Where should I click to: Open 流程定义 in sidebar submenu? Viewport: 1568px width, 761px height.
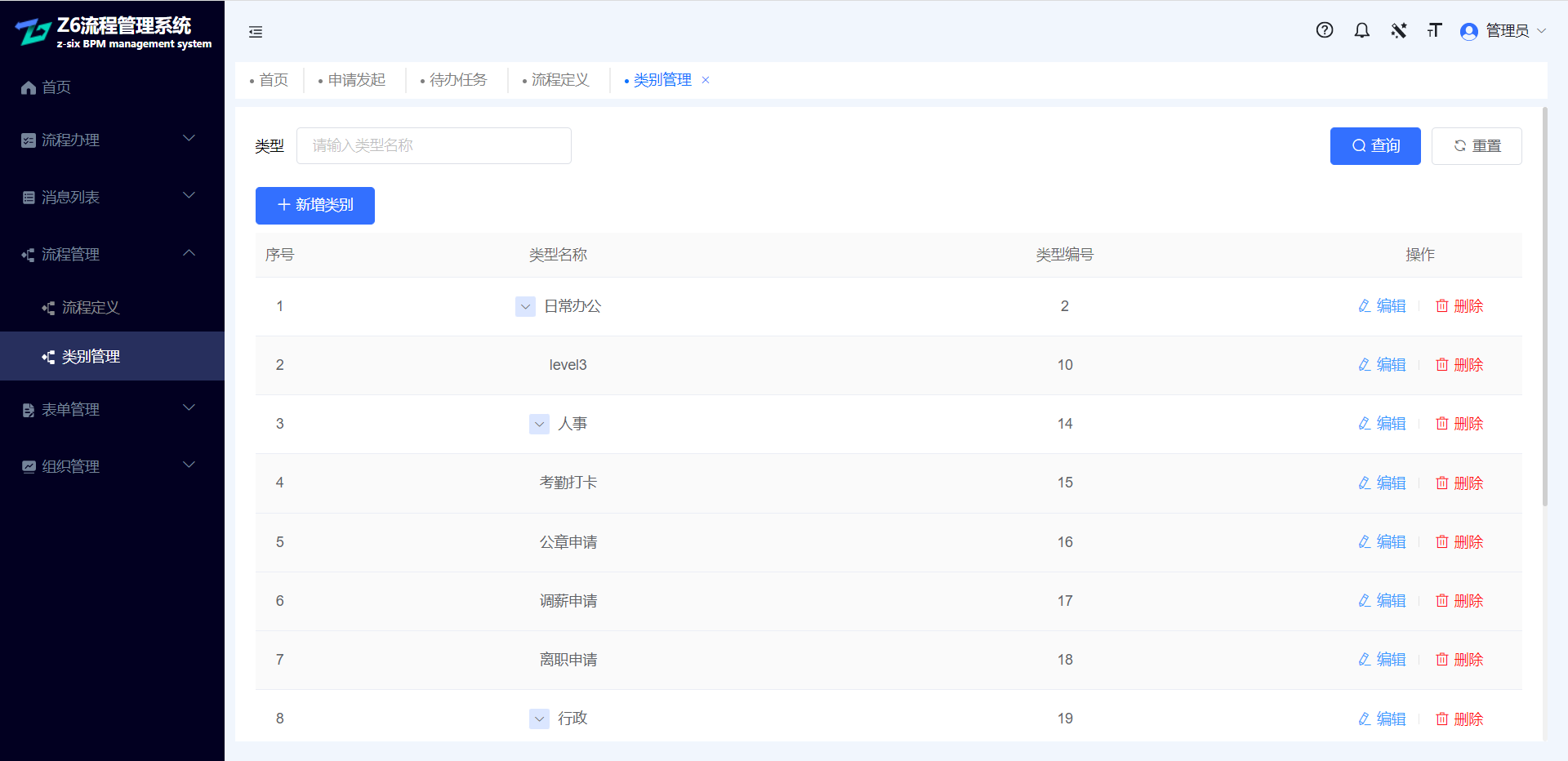tap(112, 308)
